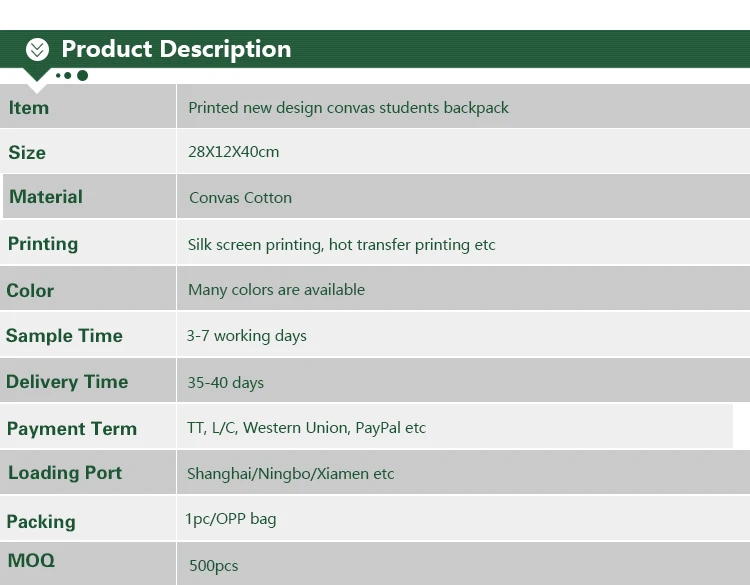Image resolution: width=750 pixels, height=585 pixels.
Task: Click the silk screen printing description text
Action: (341, 245)
